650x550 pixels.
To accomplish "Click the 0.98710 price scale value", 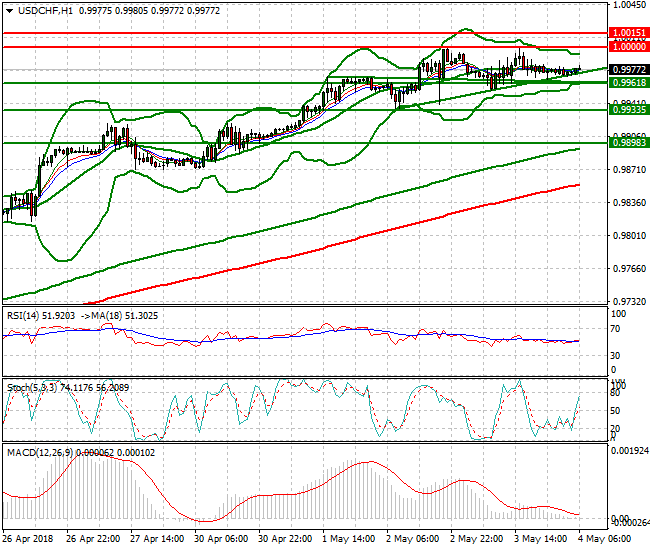I will (629, 170).
